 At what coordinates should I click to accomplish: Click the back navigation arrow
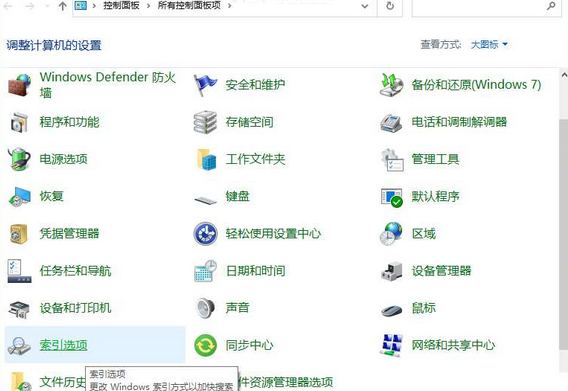pos(8,6)
